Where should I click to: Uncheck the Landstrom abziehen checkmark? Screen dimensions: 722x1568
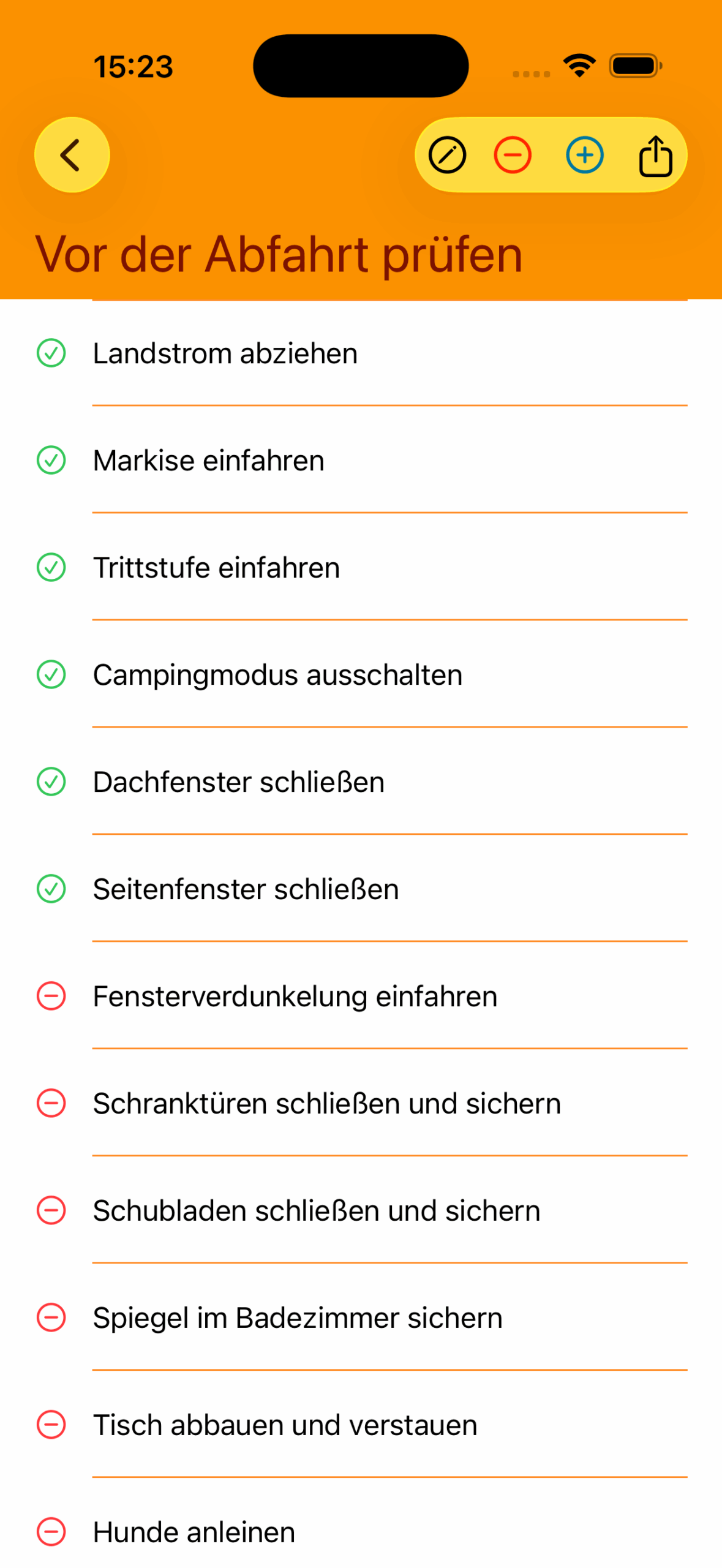click(x=51, y=353)
